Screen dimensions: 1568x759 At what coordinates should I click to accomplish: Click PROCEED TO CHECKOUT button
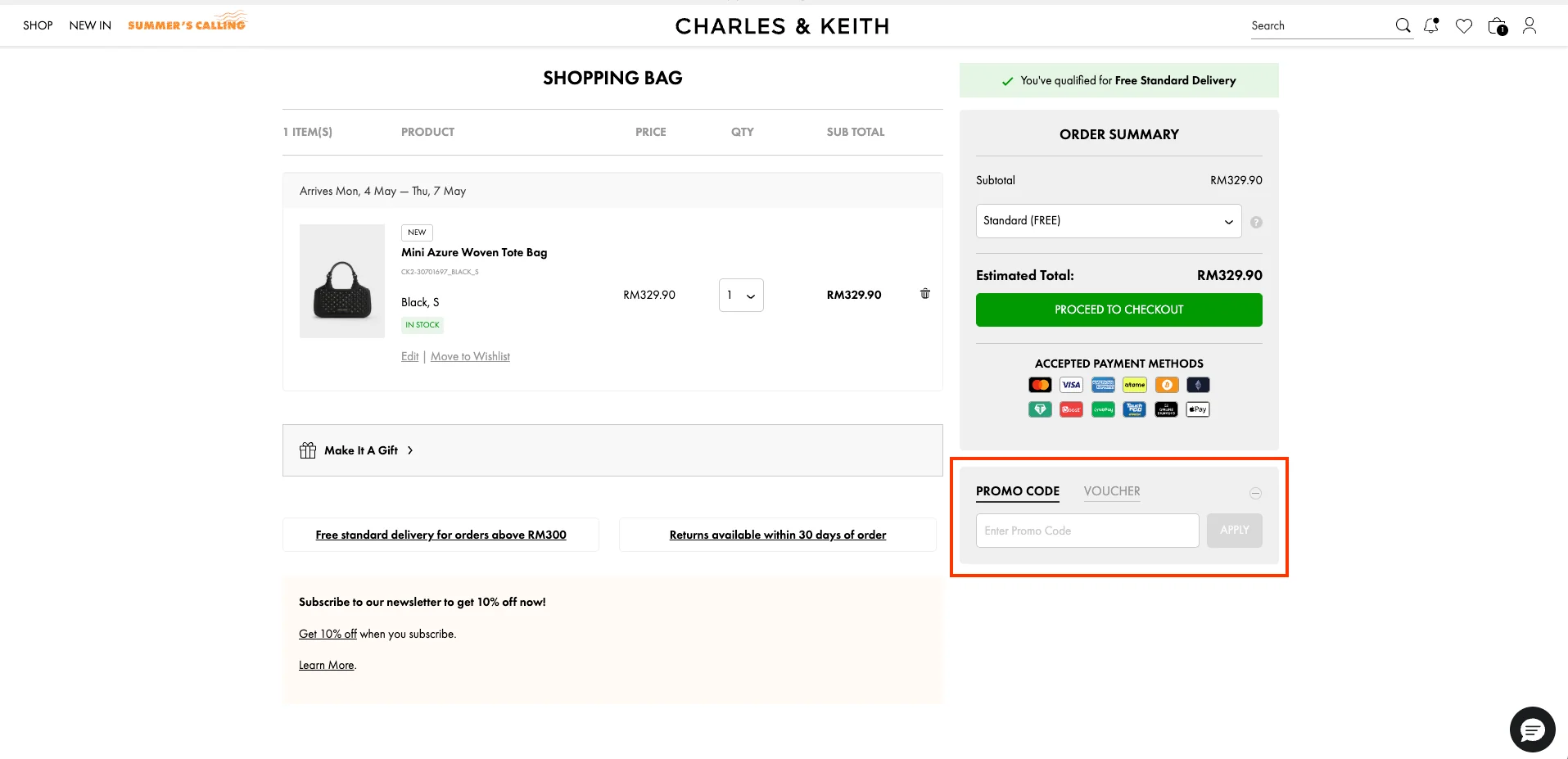(1119, 309)
